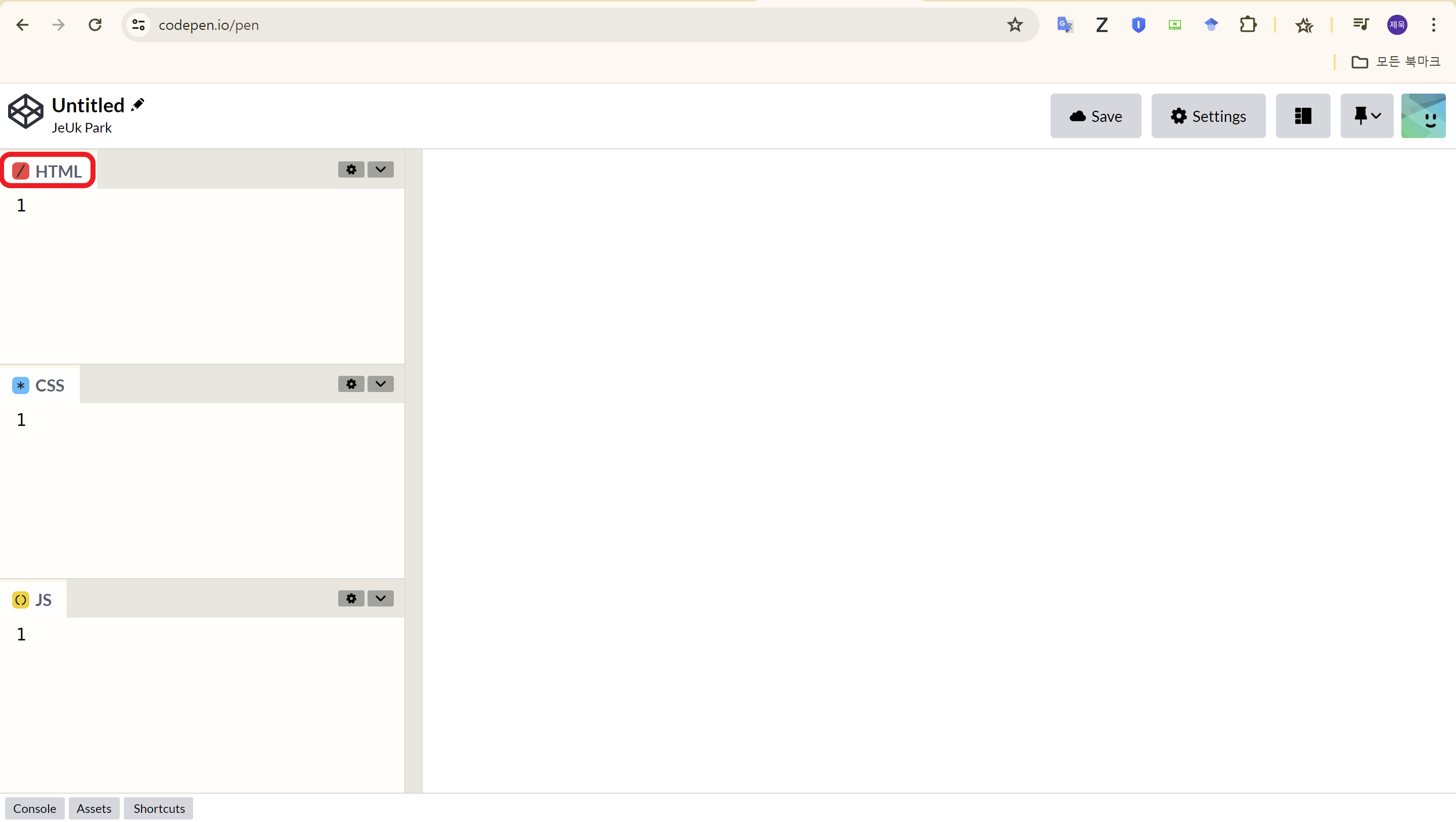Viewport: 1456px width, 822px height.
Task: Expand the HTML editor dropdown chevron
Action: click(380, 170)
